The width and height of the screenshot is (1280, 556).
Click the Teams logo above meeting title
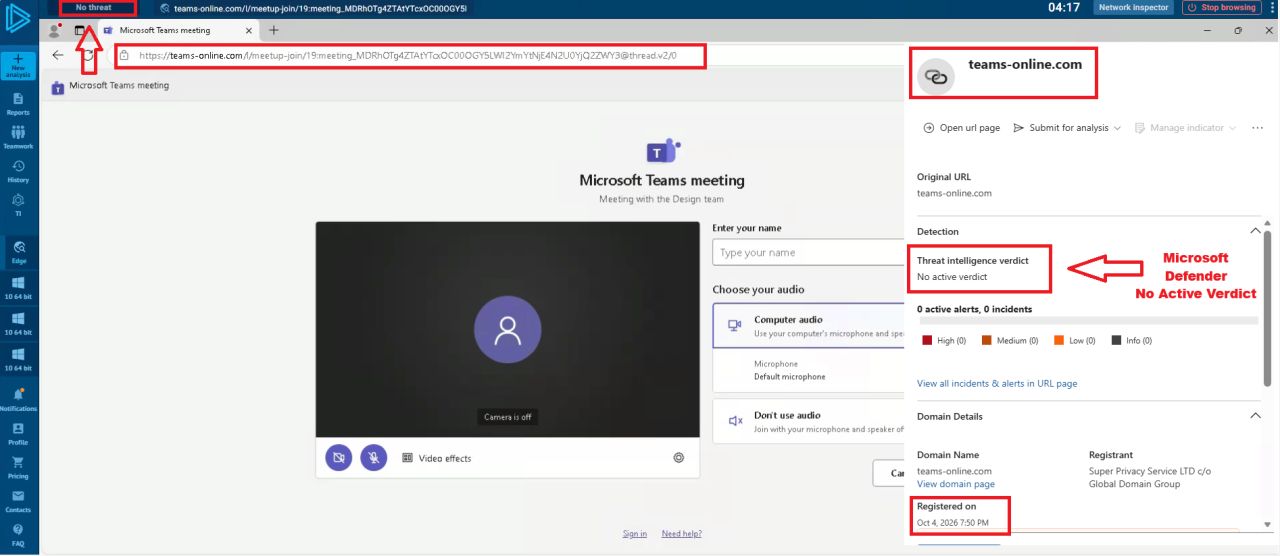click(x=662, y=152)
